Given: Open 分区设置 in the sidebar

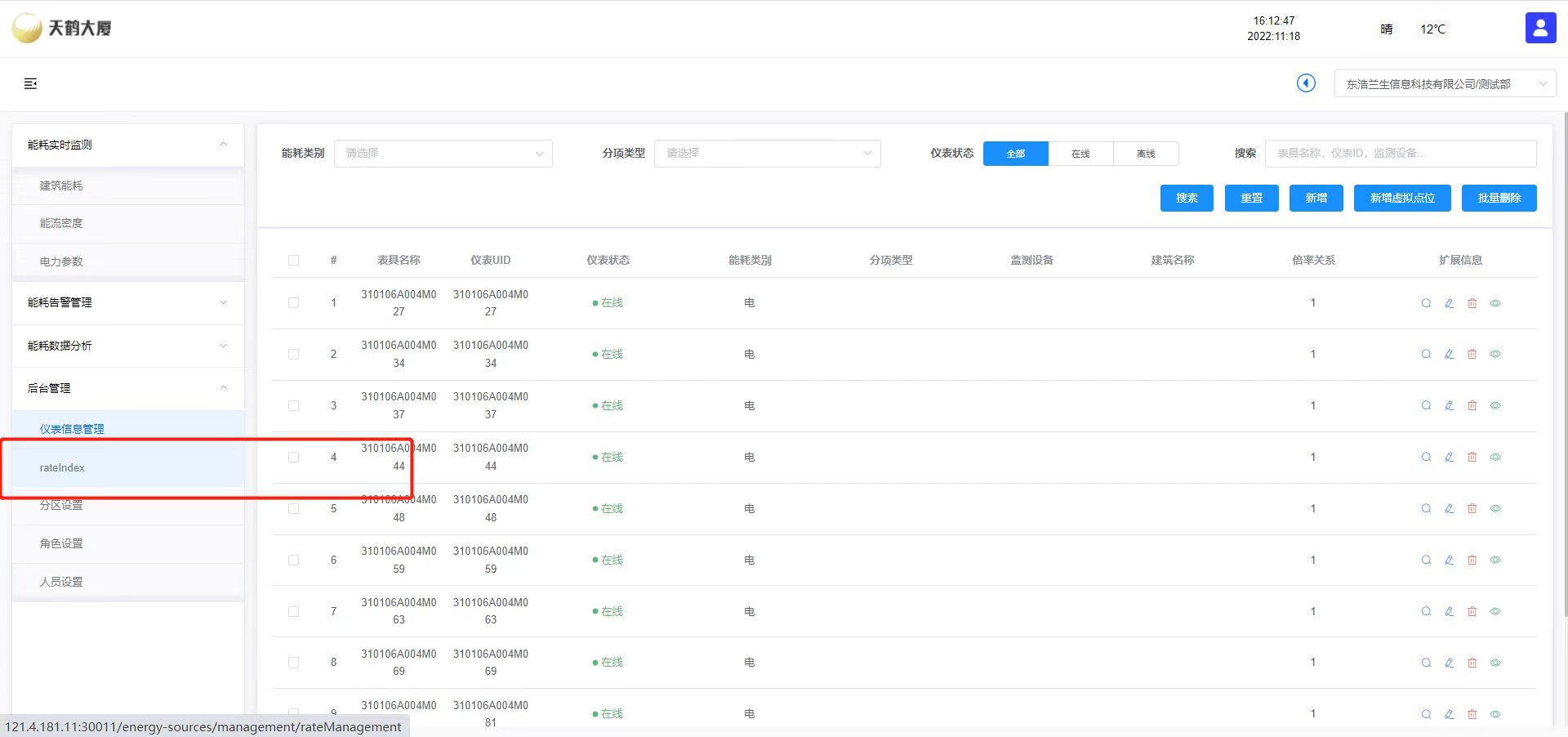Looking at the screenshot, I should 128,506.
